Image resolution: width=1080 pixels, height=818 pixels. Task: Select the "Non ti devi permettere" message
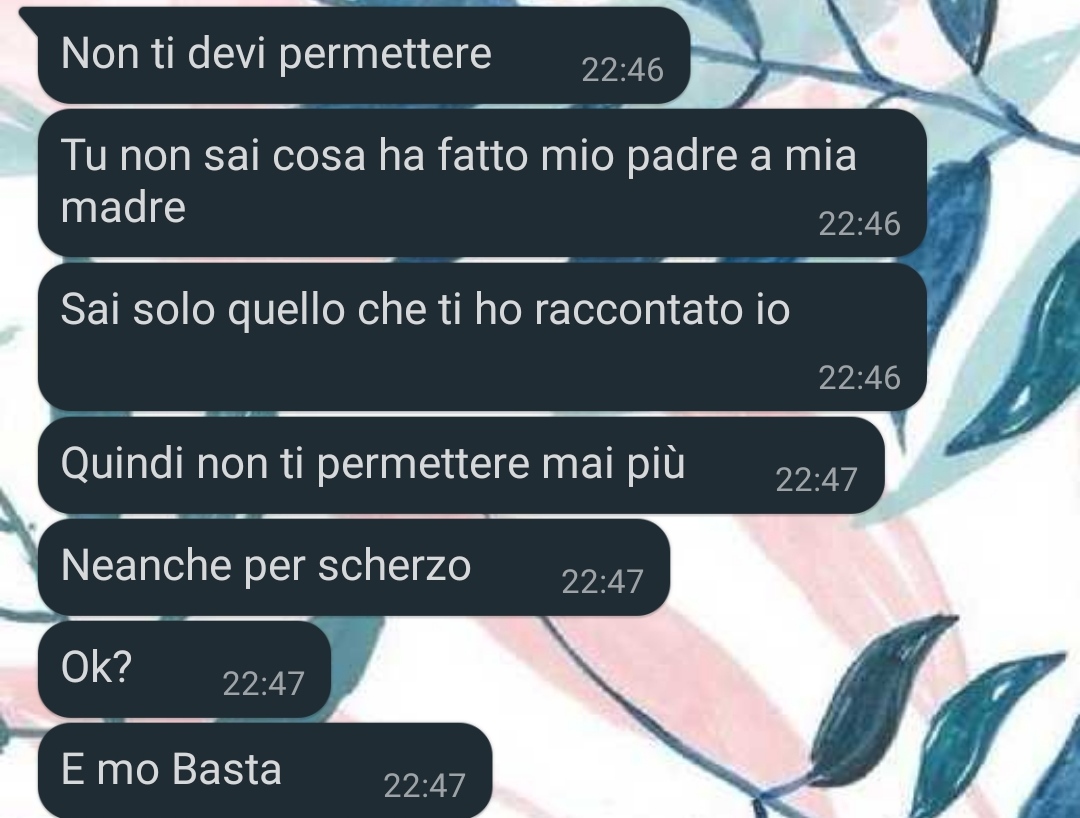pyautogui.click(x=364, y=56)
